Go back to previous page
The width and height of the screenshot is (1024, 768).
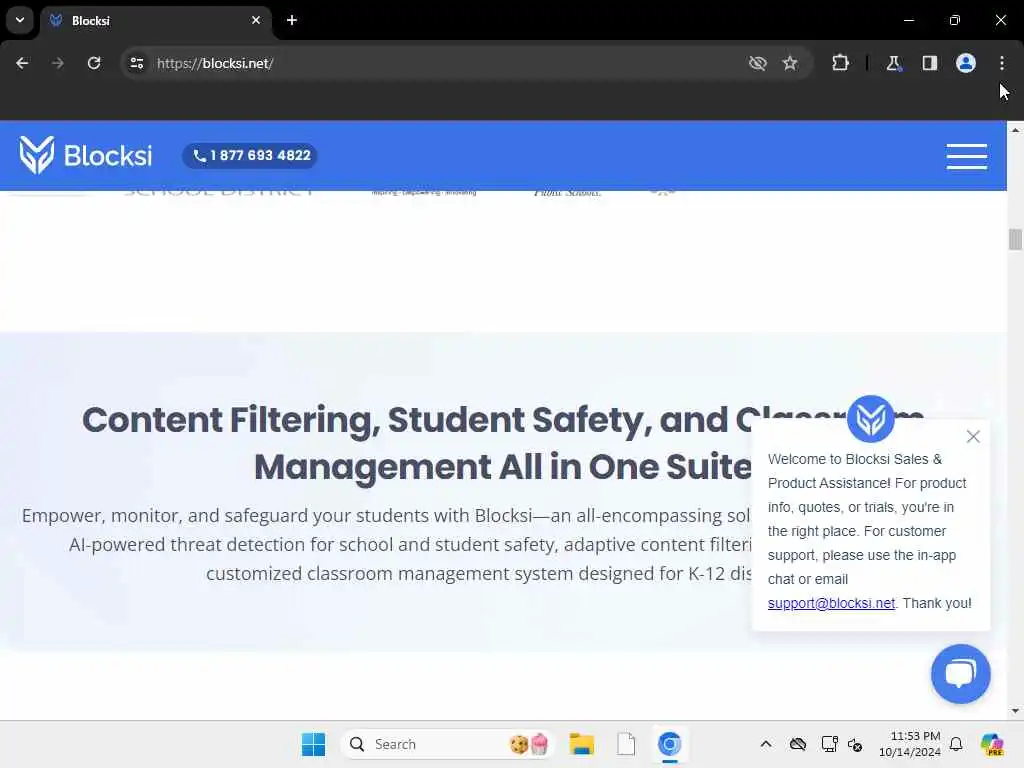pos(22,63)
